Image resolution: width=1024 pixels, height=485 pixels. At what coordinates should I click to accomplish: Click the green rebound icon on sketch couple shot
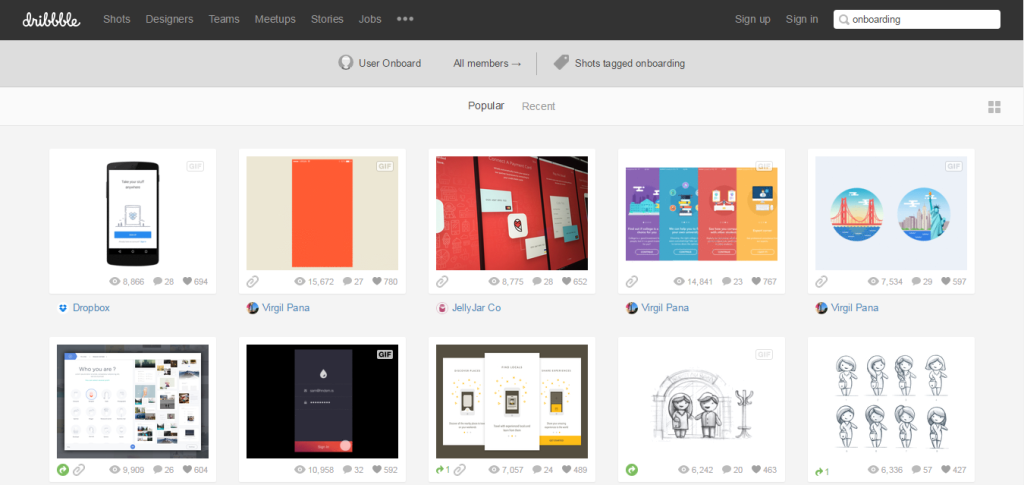click(632, 469)
